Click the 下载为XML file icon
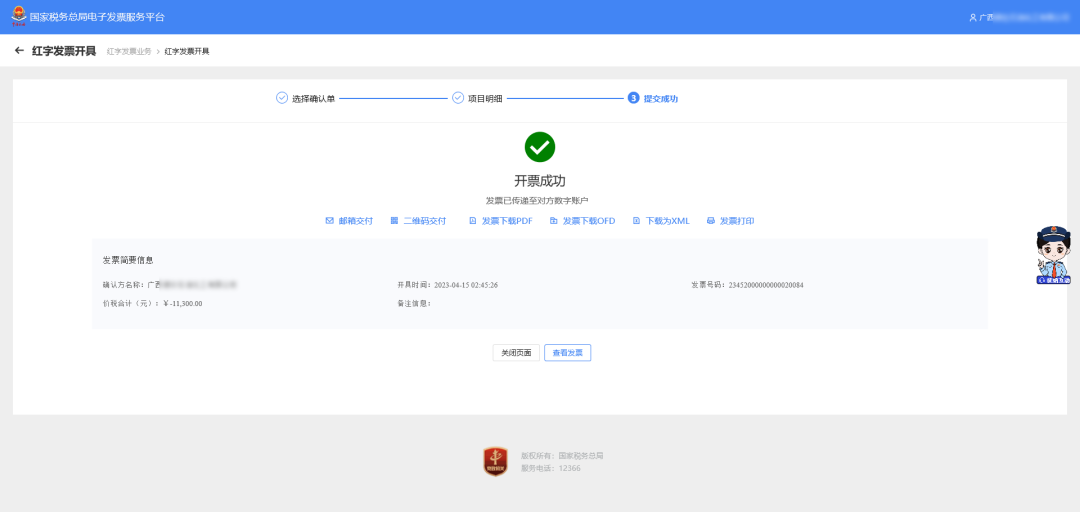1080x512 pixels. tap(636, 221)
